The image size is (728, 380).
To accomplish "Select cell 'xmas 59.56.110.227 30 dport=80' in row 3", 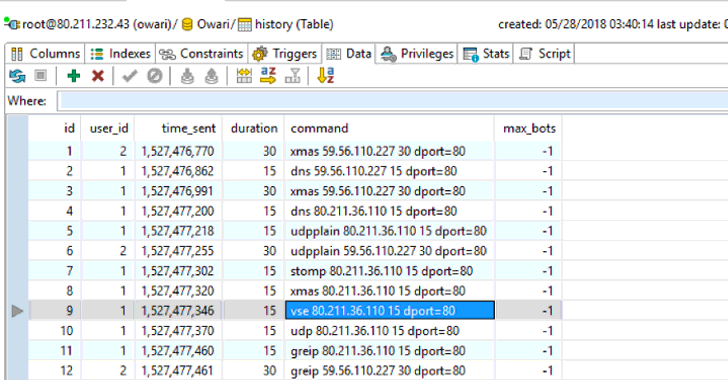I will [x=390, y=191].
